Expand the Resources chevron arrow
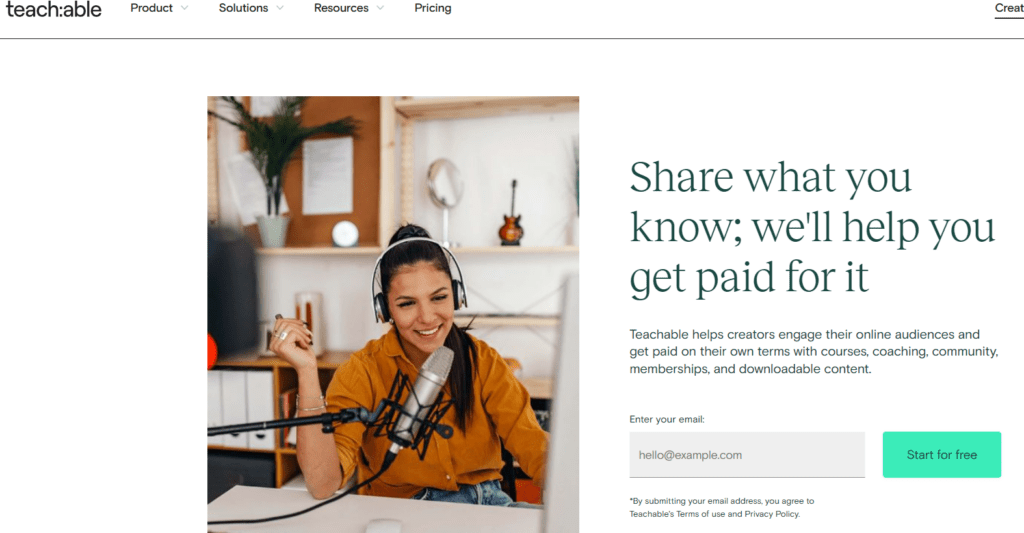 380,8
